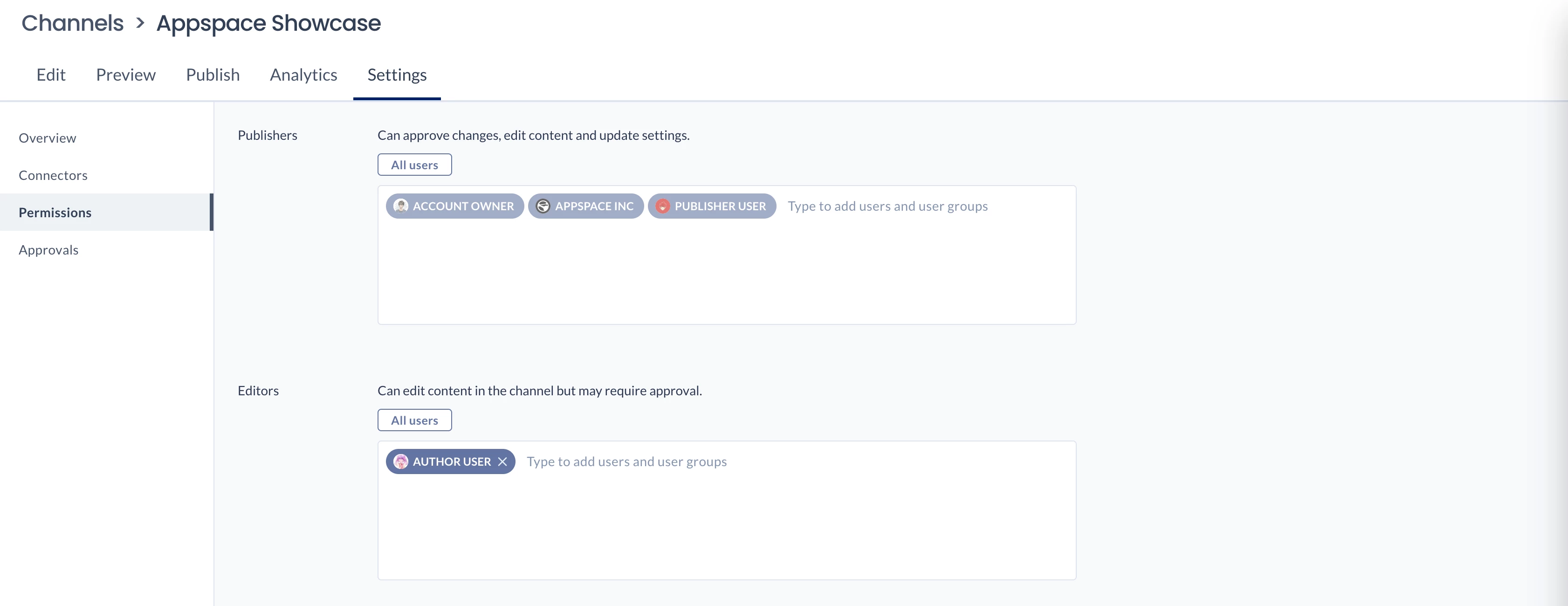Click the breadcrumb chevron after Channels
Image resolution: width=1568 pixels, height=606 pixels.
[140, 23]
